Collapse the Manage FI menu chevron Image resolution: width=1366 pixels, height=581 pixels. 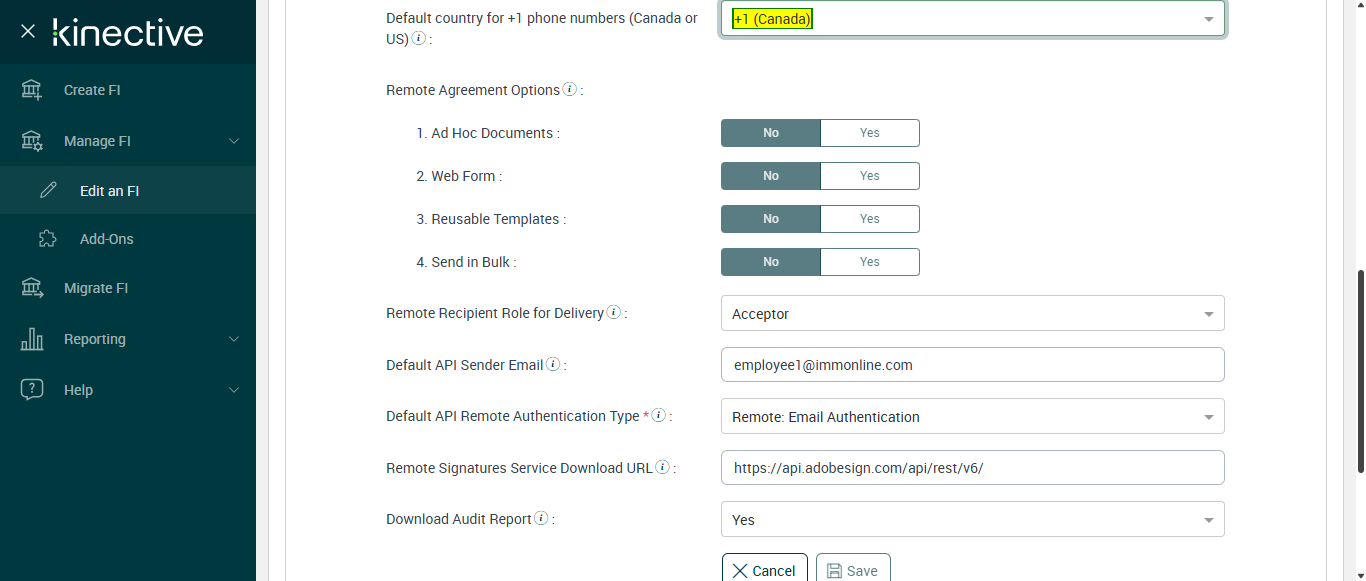pos(234,141)
